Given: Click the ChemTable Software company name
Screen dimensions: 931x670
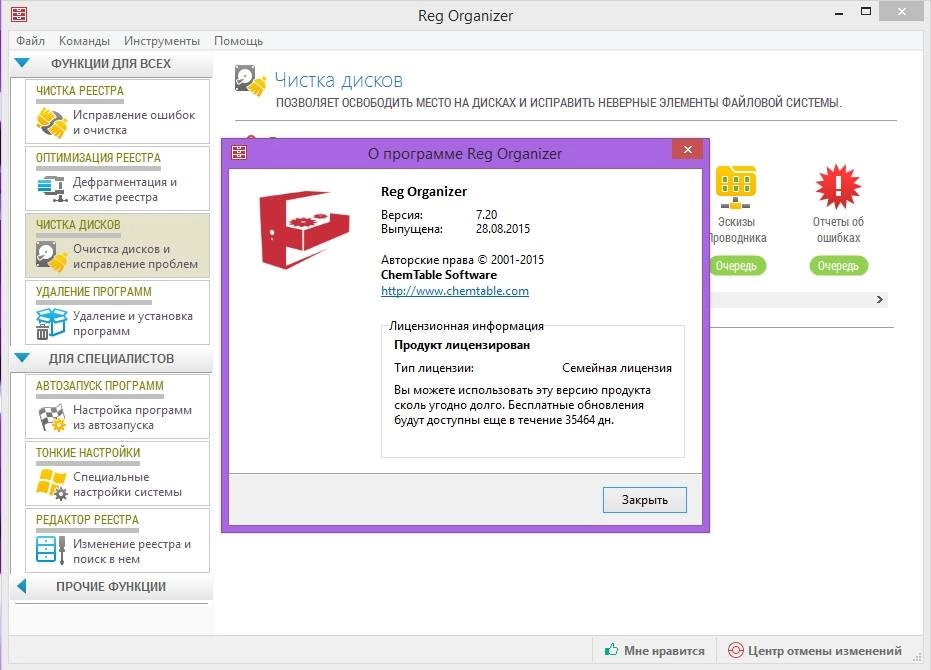Looking at the screenshot, I should (439, 275).
